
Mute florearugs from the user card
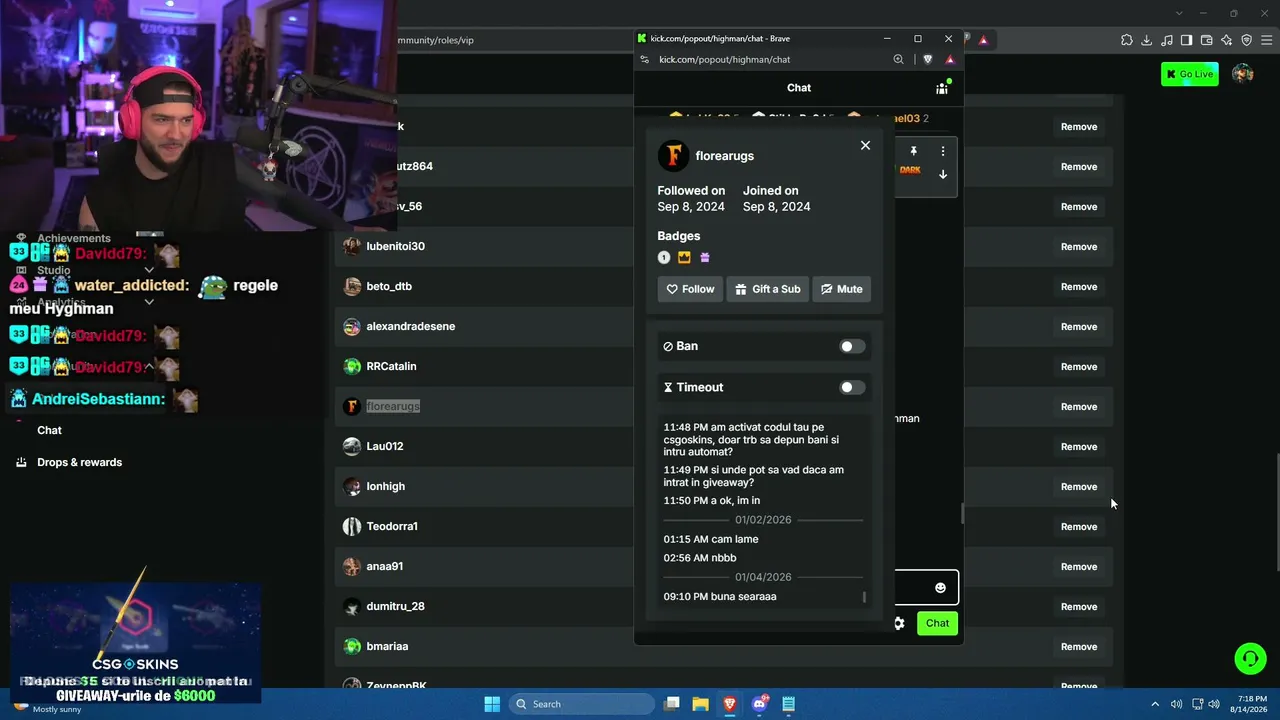[841, 289]
